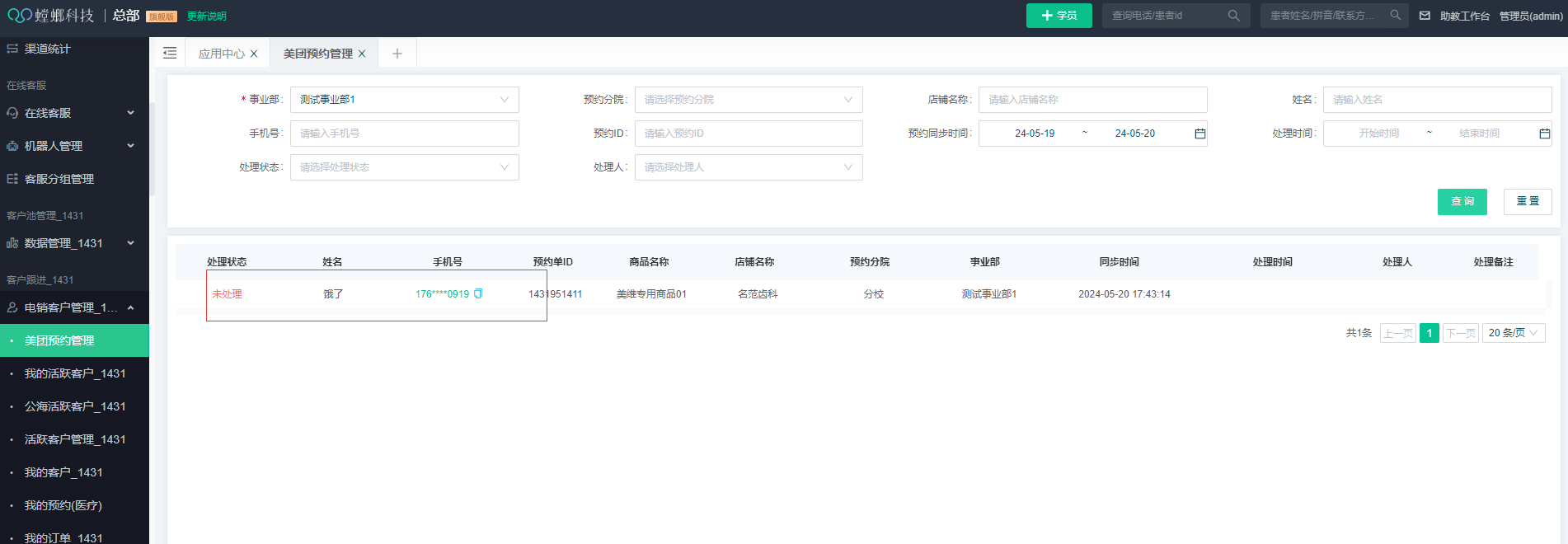Switch to the 美团预约管理 tab

(317, 54)
